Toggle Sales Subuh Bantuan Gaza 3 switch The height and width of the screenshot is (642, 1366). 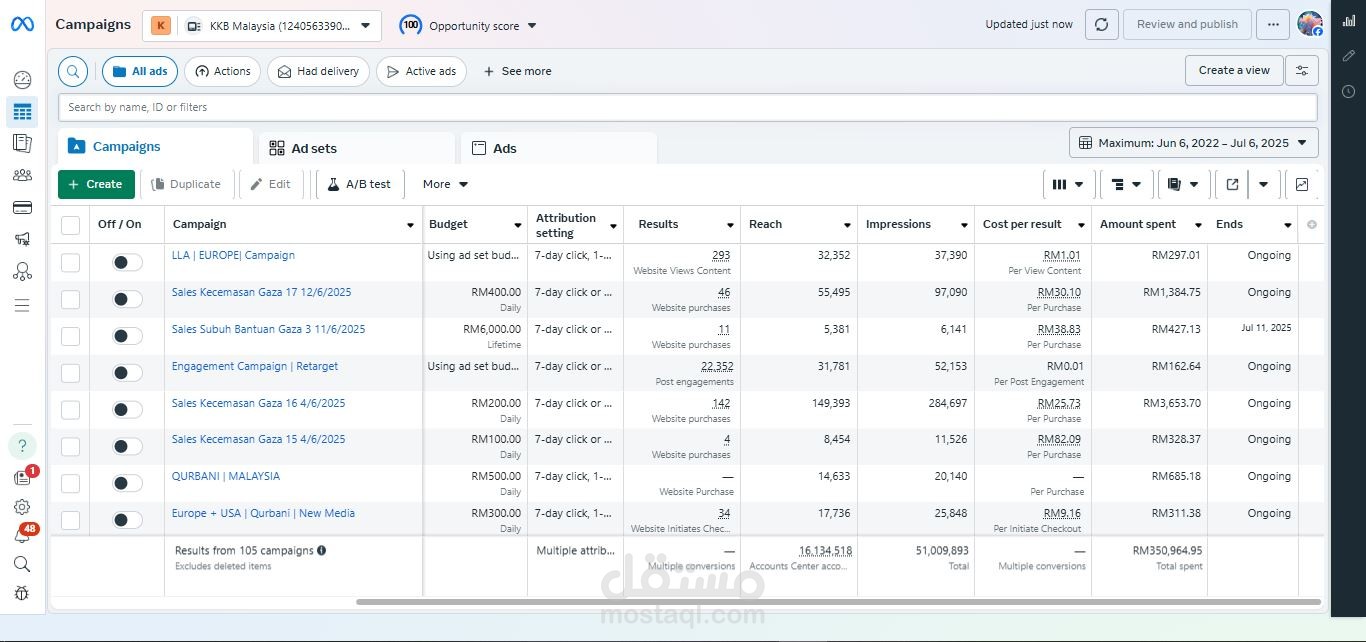[x=127, y=336]
